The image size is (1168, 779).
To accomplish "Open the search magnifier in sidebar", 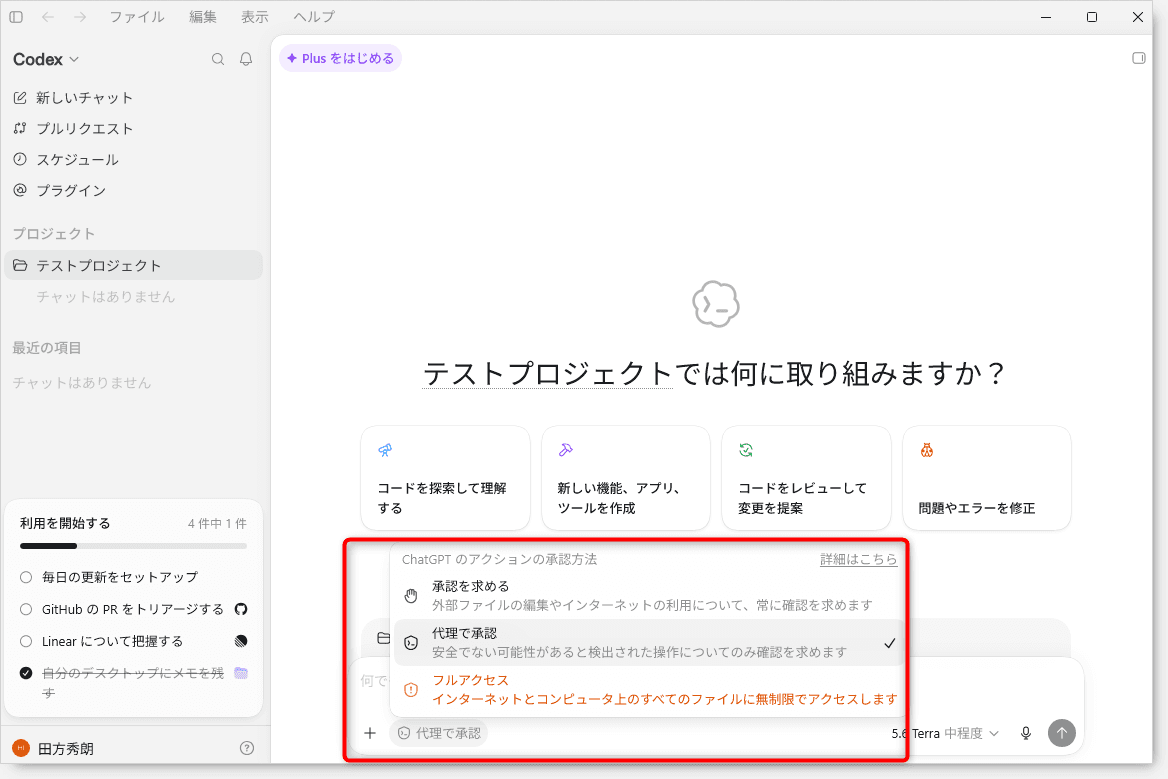I will click(218, 59).
